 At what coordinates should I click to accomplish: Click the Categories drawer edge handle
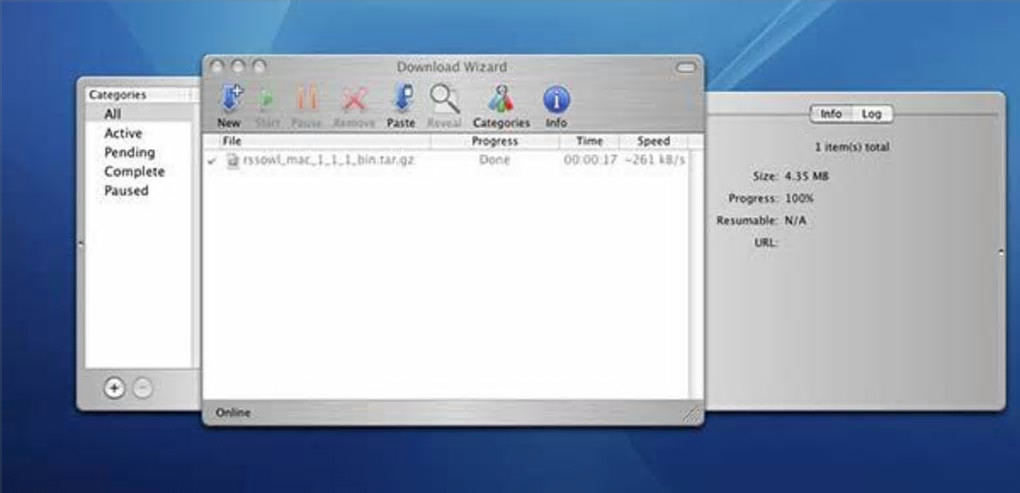[x=80, y=244]
